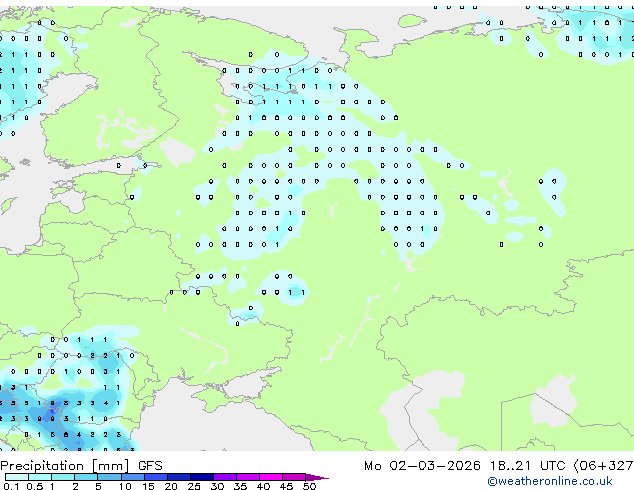Image resolution: width=634 pixels, height=490 pixels.
Task: Open the weatheronline.co.uk copyright link
Action: pyautogui.click(x=550, y=481)
